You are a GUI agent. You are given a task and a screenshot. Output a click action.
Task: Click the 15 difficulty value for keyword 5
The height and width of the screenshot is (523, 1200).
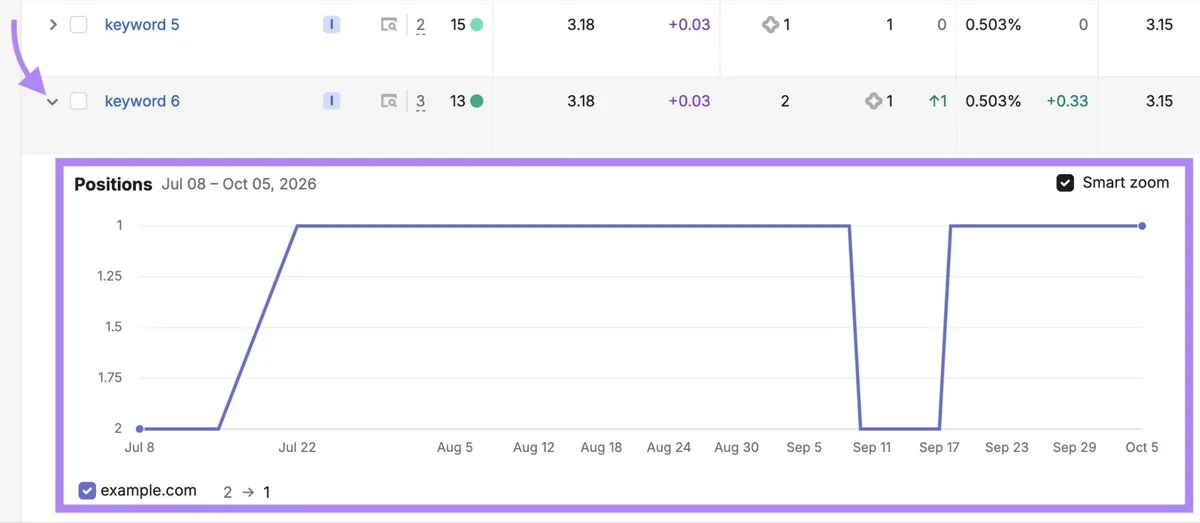458,25
